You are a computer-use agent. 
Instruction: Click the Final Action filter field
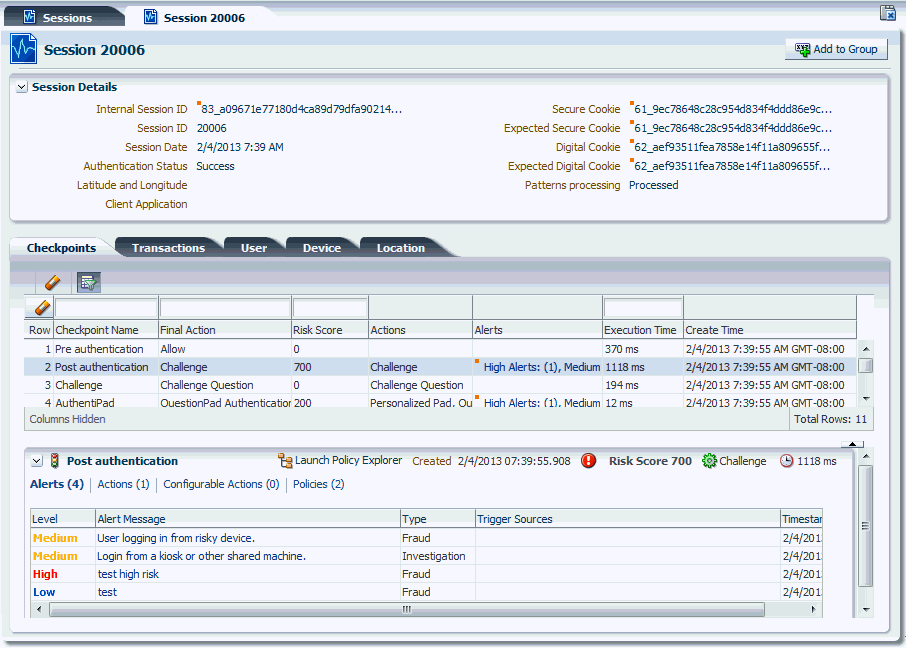tap(225, 308)
